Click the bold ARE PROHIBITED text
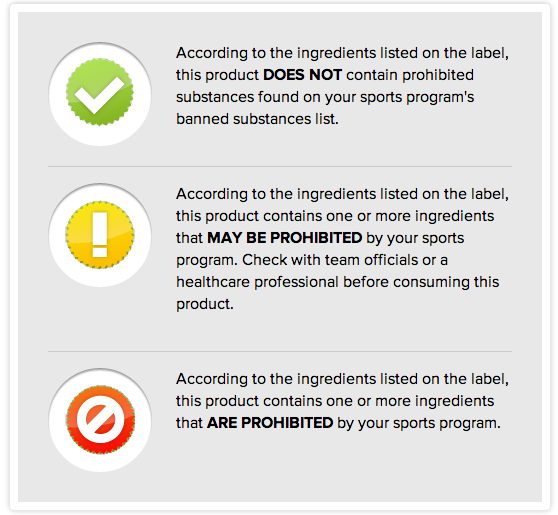The image size is (558, 515). [270, 423]
